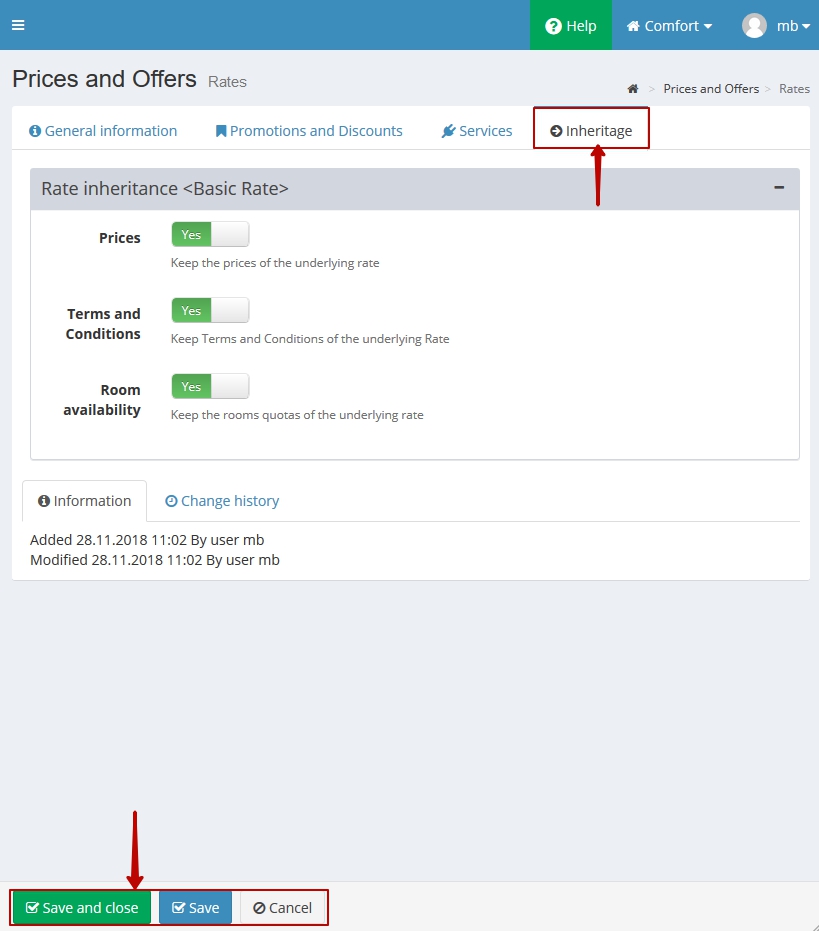This screenshot has width=819, height=931.
Task: Toggle the Room availability switch
Action: 210,387
